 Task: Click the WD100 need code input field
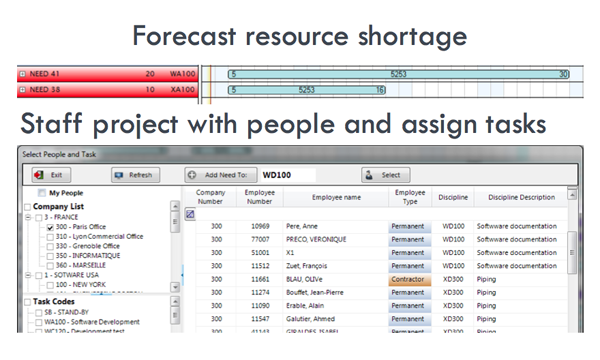coord(288,175)
